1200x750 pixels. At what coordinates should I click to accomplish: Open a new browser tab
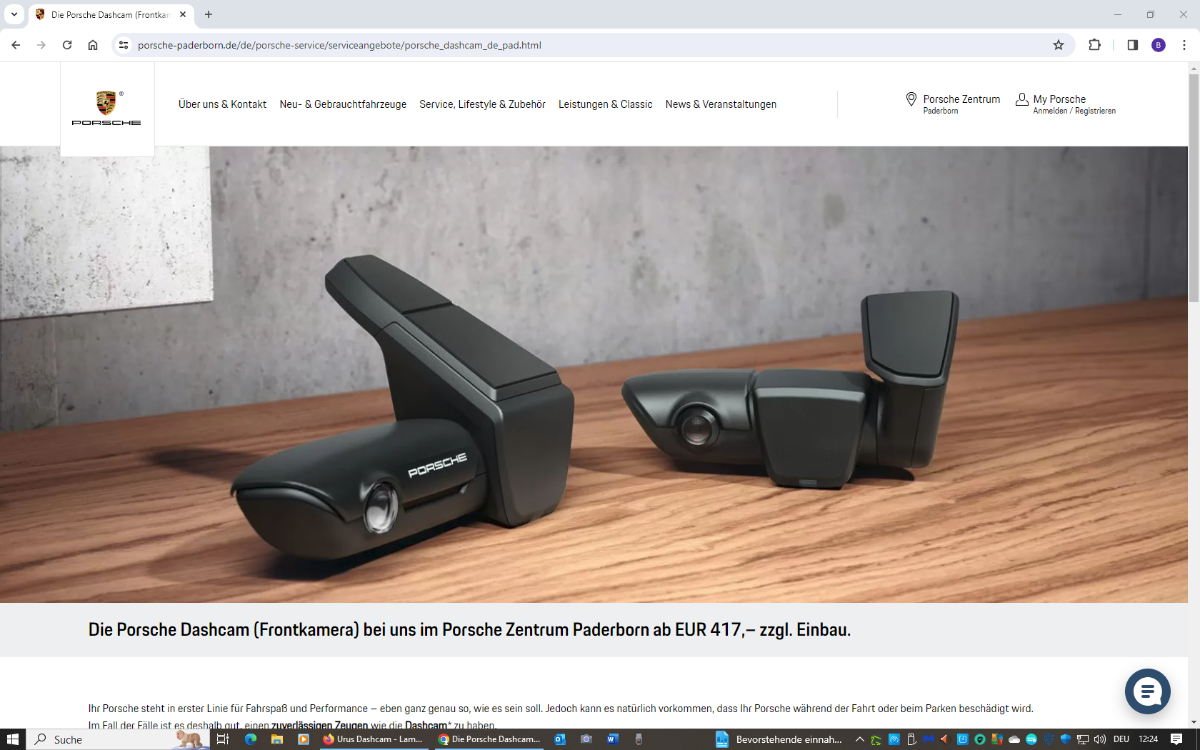tap(208, 15)
